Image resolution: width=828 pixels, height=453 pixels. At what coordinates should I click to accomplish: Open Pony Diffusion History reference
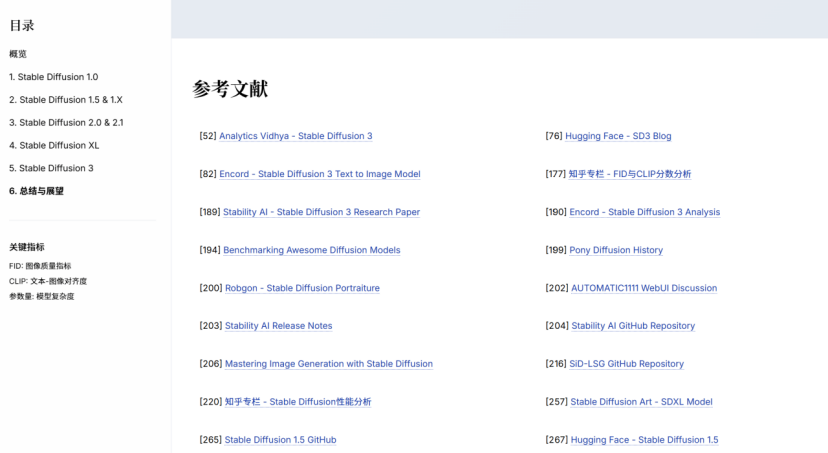pos(616,250)
